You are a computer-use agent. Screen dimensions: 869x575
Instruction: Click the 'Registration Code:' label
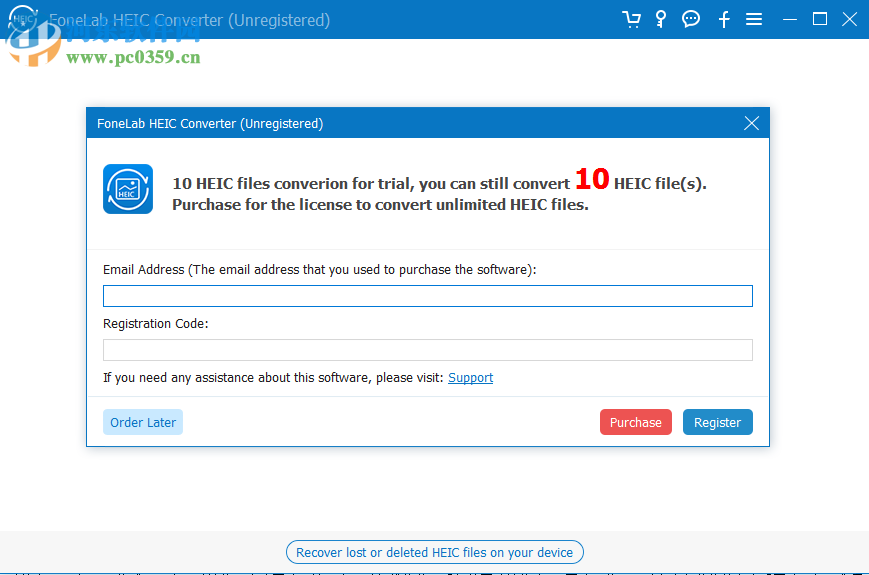click(x=156, y=324)
